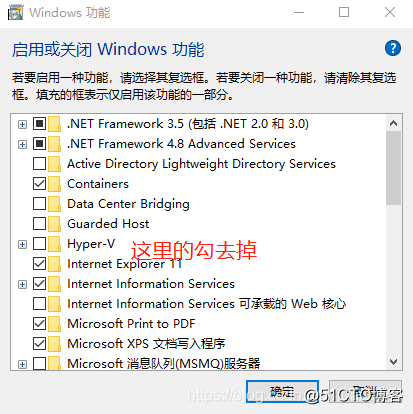
Task: Click the Data Center Bridging folder icon
Action: 54,204
